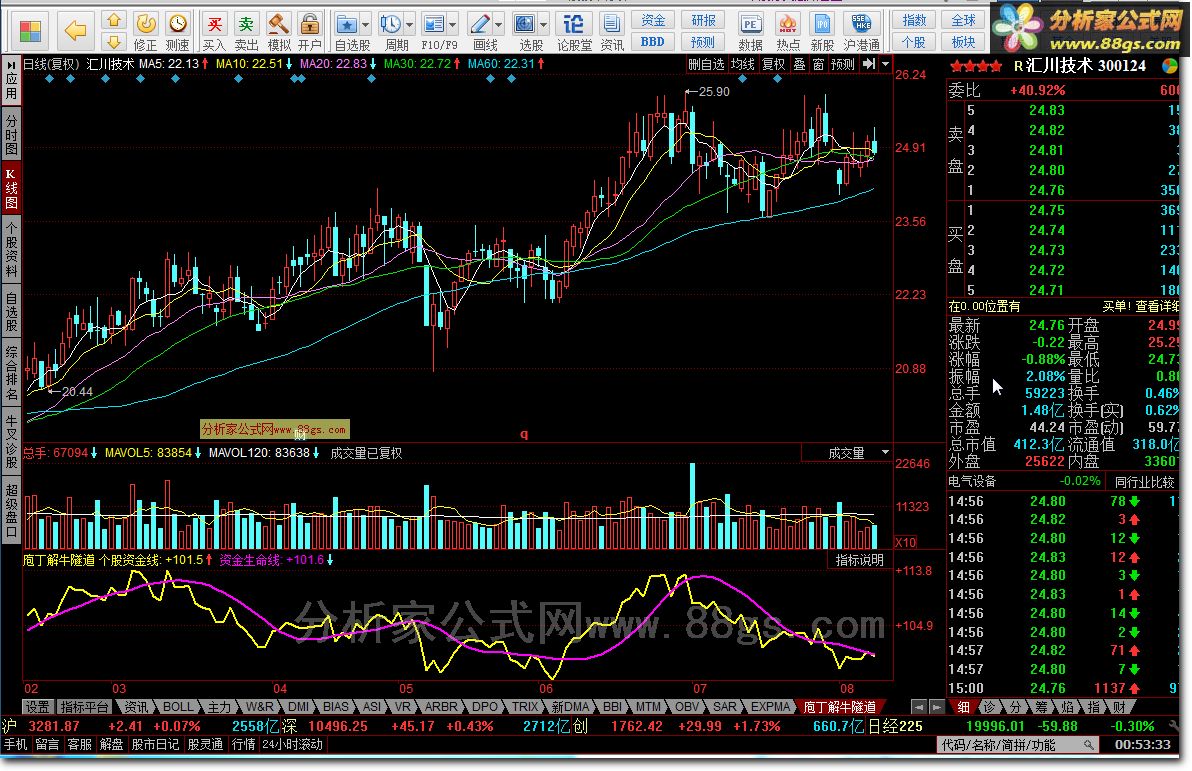Open the 测速 speed test icon

[177, 32]
